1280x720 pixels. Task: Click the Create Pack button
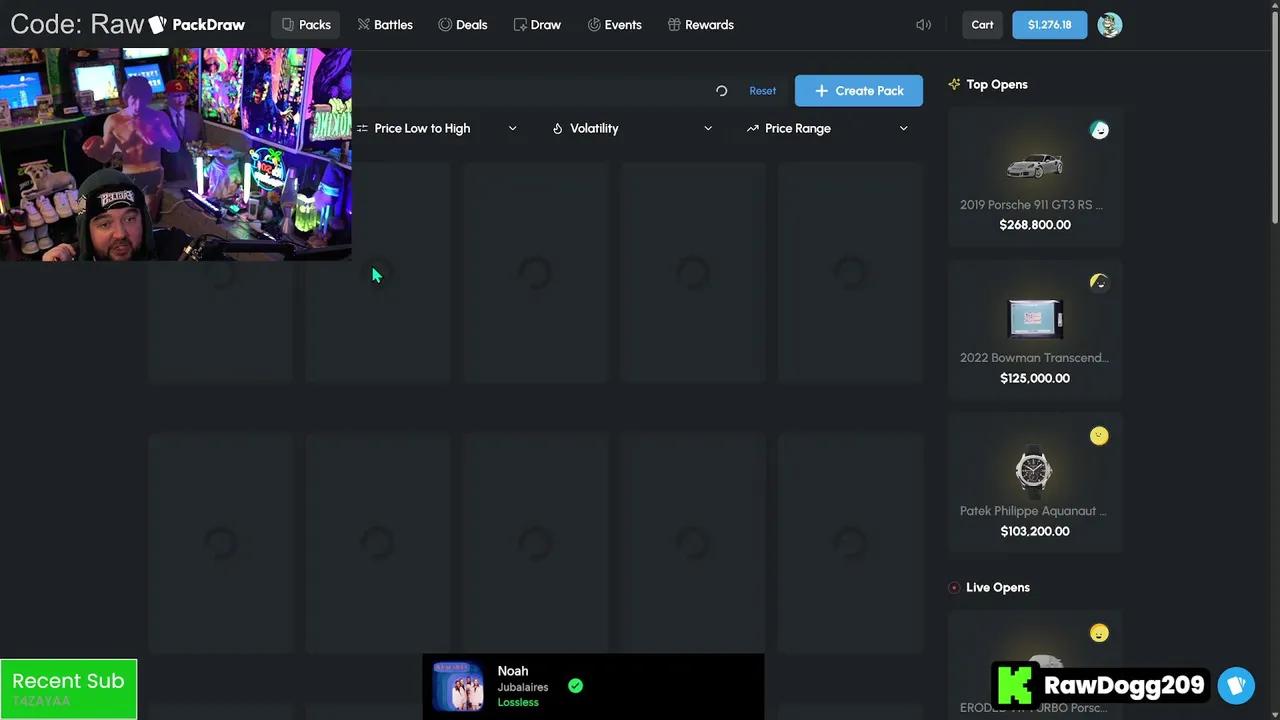click(858, 91)
